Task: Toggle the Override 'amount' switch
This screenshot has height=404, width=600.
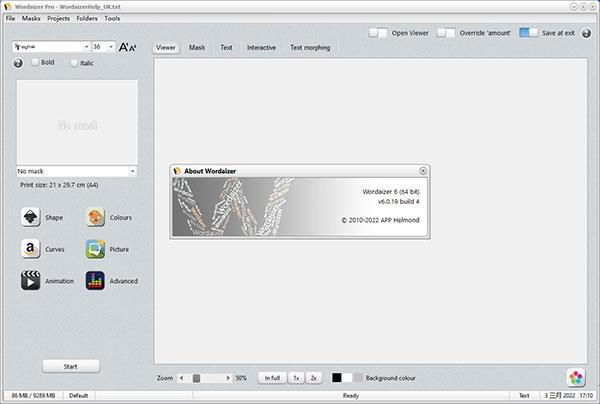Action: pyautogui.click(x=446, y=33)
